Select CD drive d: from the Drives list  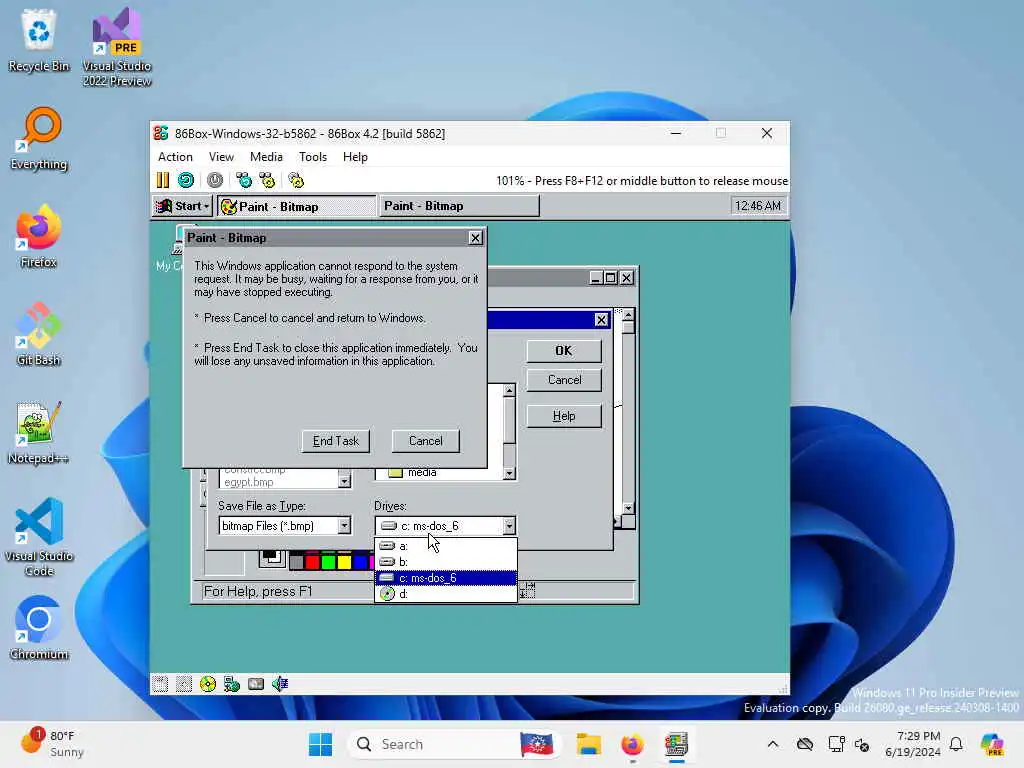(x=446, y=594)
